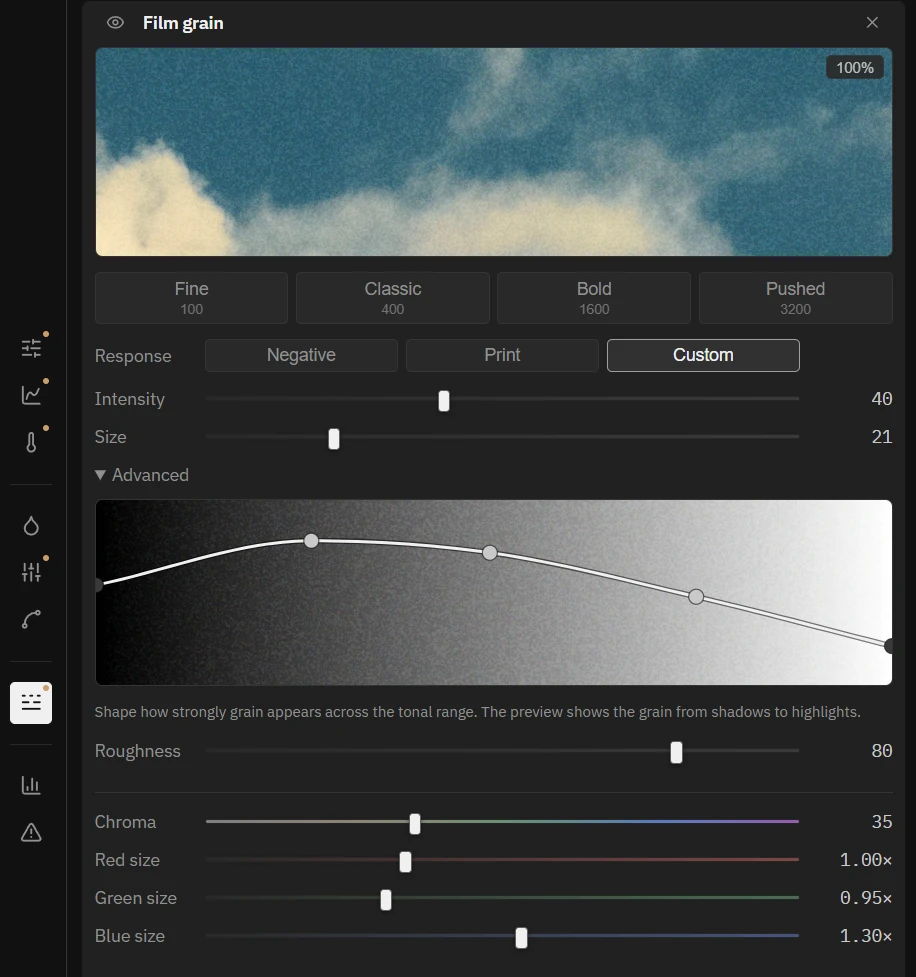Open the warning triangle icon
Viewport: 916px width, 977px height.
(31, 832)
